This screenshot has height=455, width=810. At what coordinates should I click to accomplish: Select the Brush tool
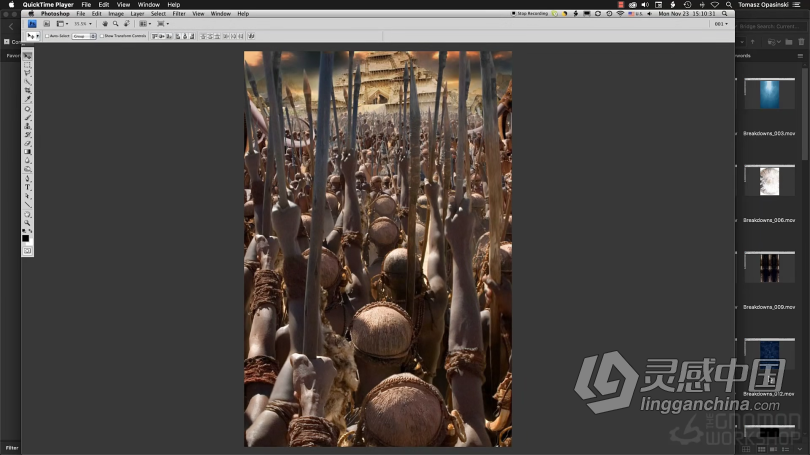pyautogui.click(x=27, y=118)
